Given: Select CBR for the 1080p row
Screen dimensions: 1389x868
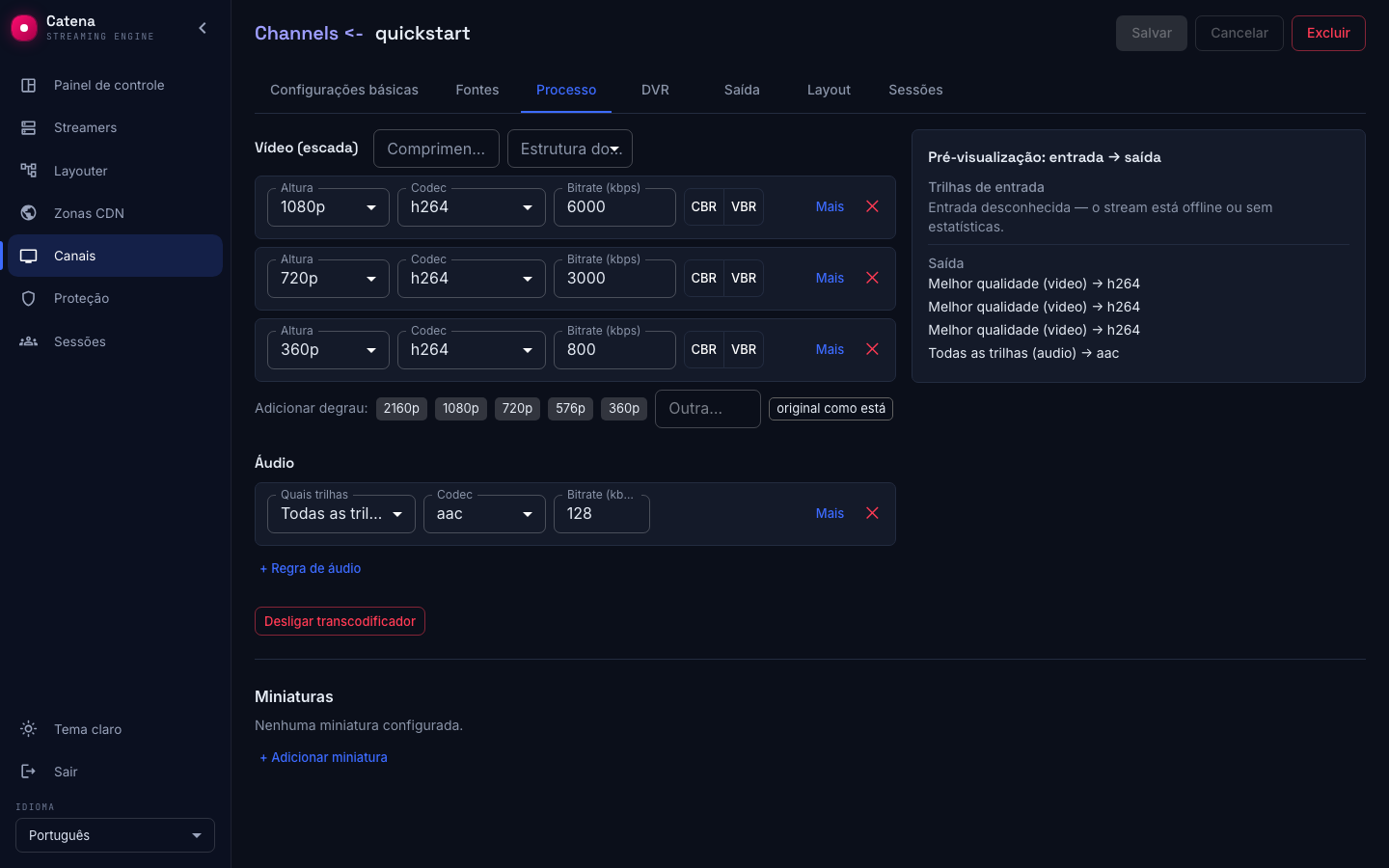Looking at the screenshot, I should 704,206.
